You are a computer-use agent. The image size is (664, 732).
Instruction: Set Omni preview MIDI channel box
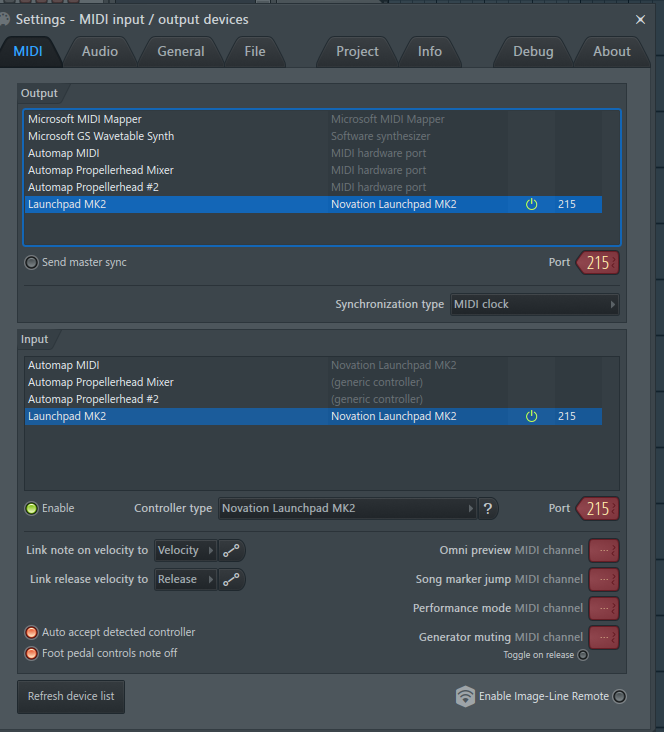click(x=604, y=551)
